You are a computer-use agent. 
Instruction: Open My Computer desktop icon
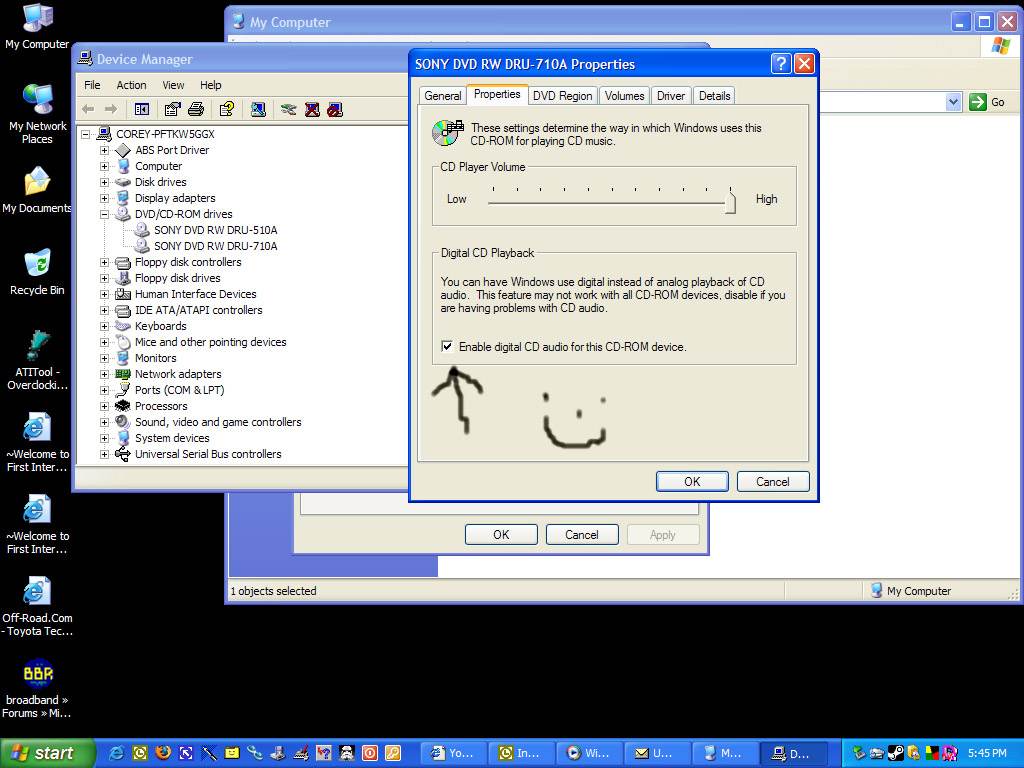37,26
